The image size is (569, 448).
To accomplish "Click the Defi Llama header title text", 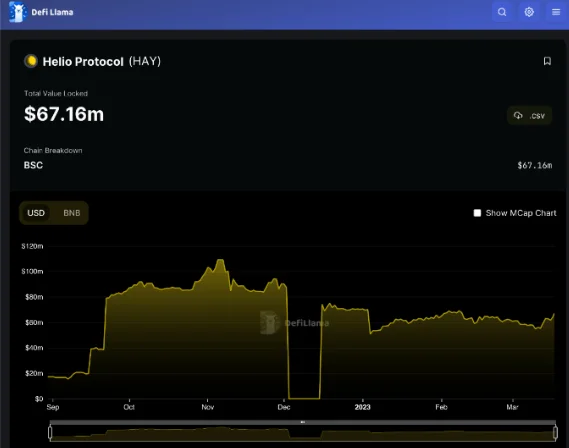I will click(x=52, y=12).
